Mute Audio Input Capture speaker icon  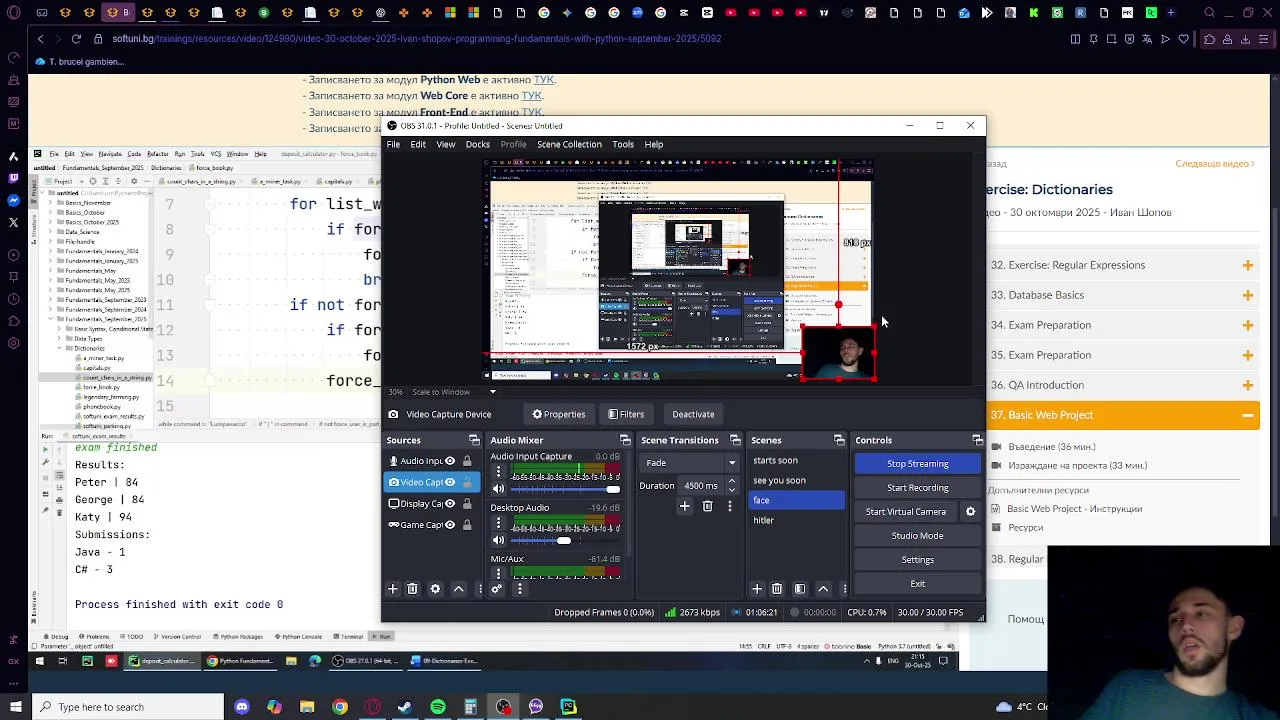pyautogui.click(x=498, y=489)
